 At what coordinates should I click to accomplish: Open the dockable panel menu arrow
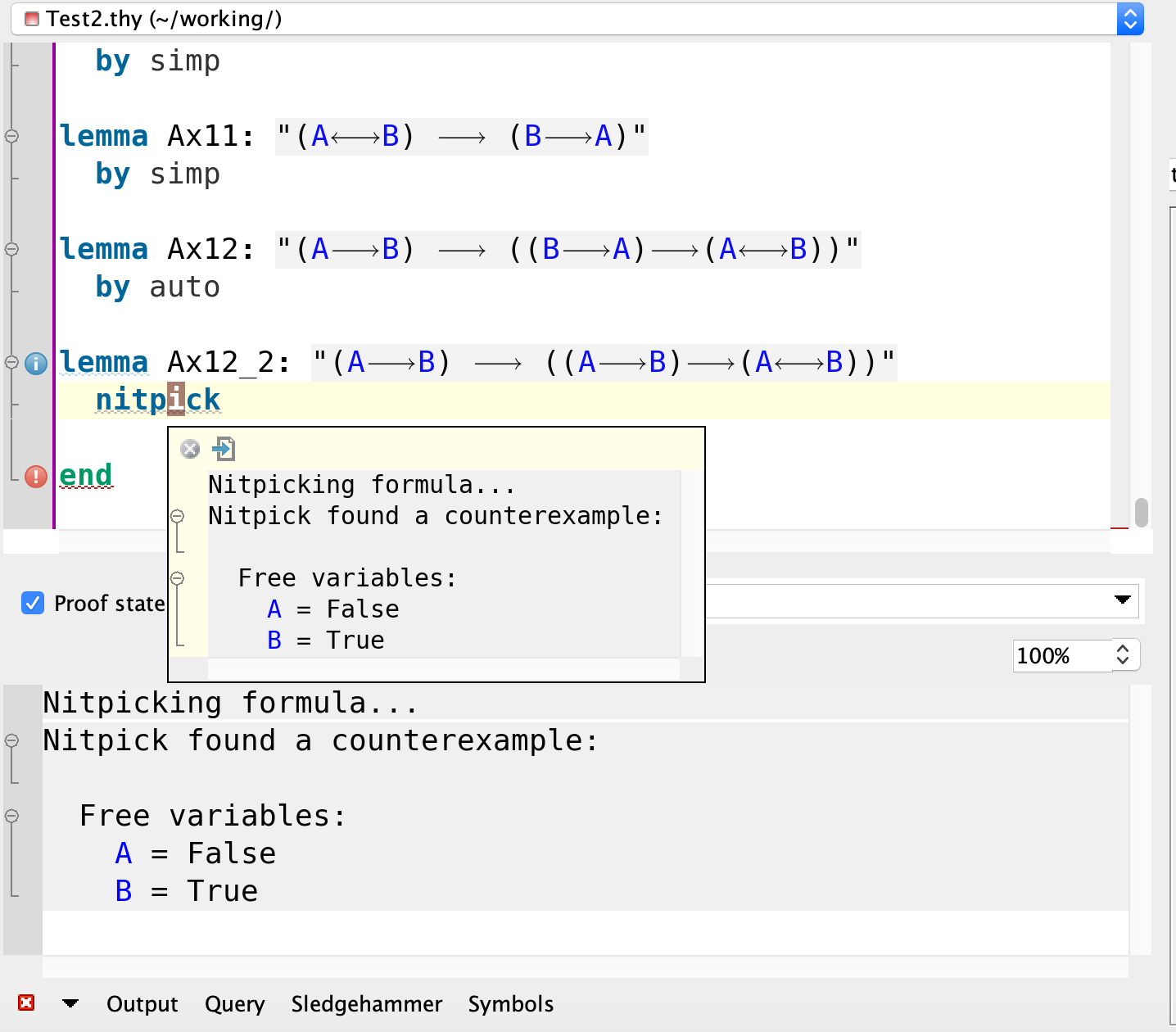pyautogui.click(x=70, y=1003)
